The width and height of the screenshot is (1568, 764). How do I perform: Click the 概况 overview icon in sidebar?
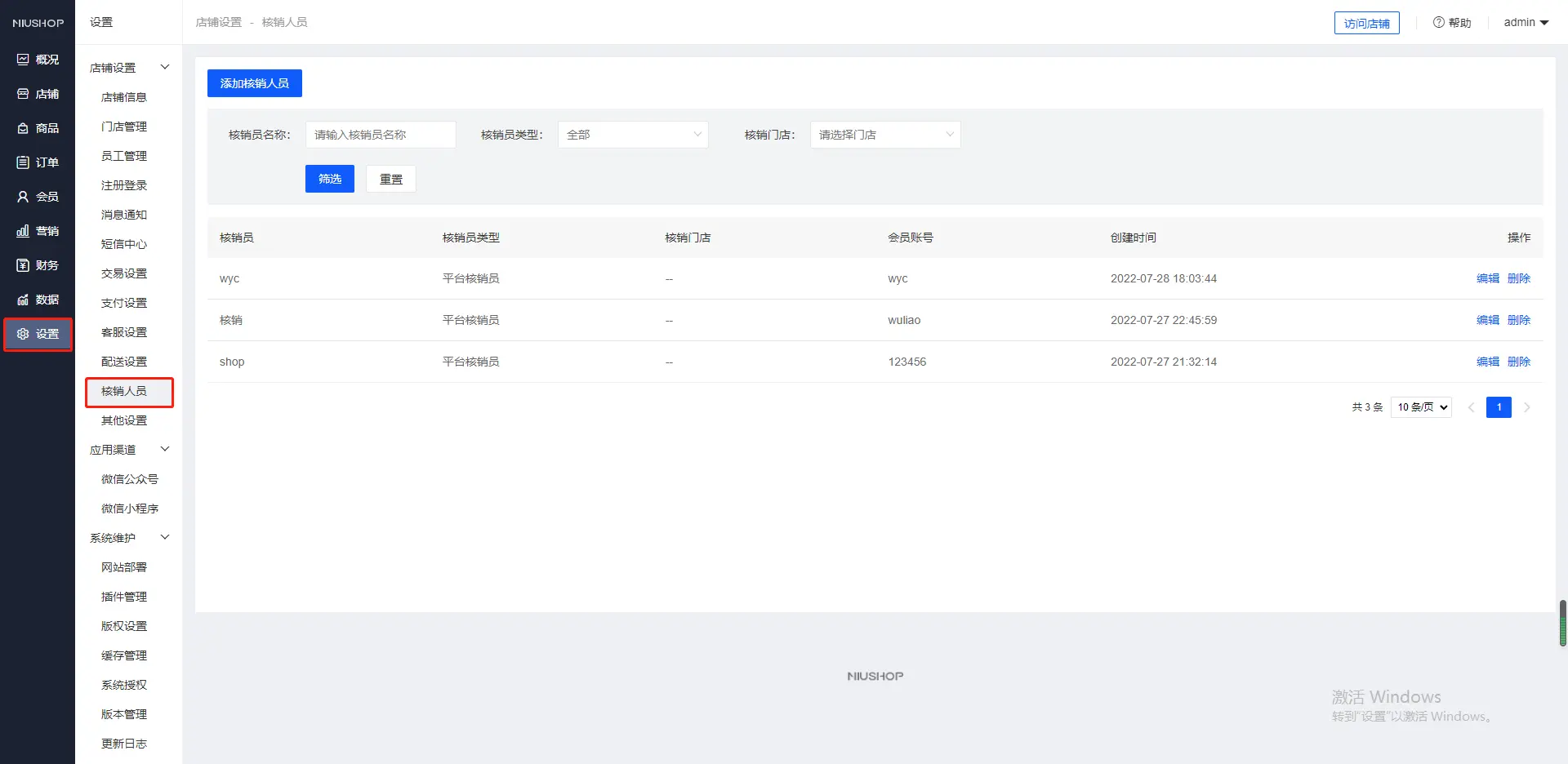23,60
